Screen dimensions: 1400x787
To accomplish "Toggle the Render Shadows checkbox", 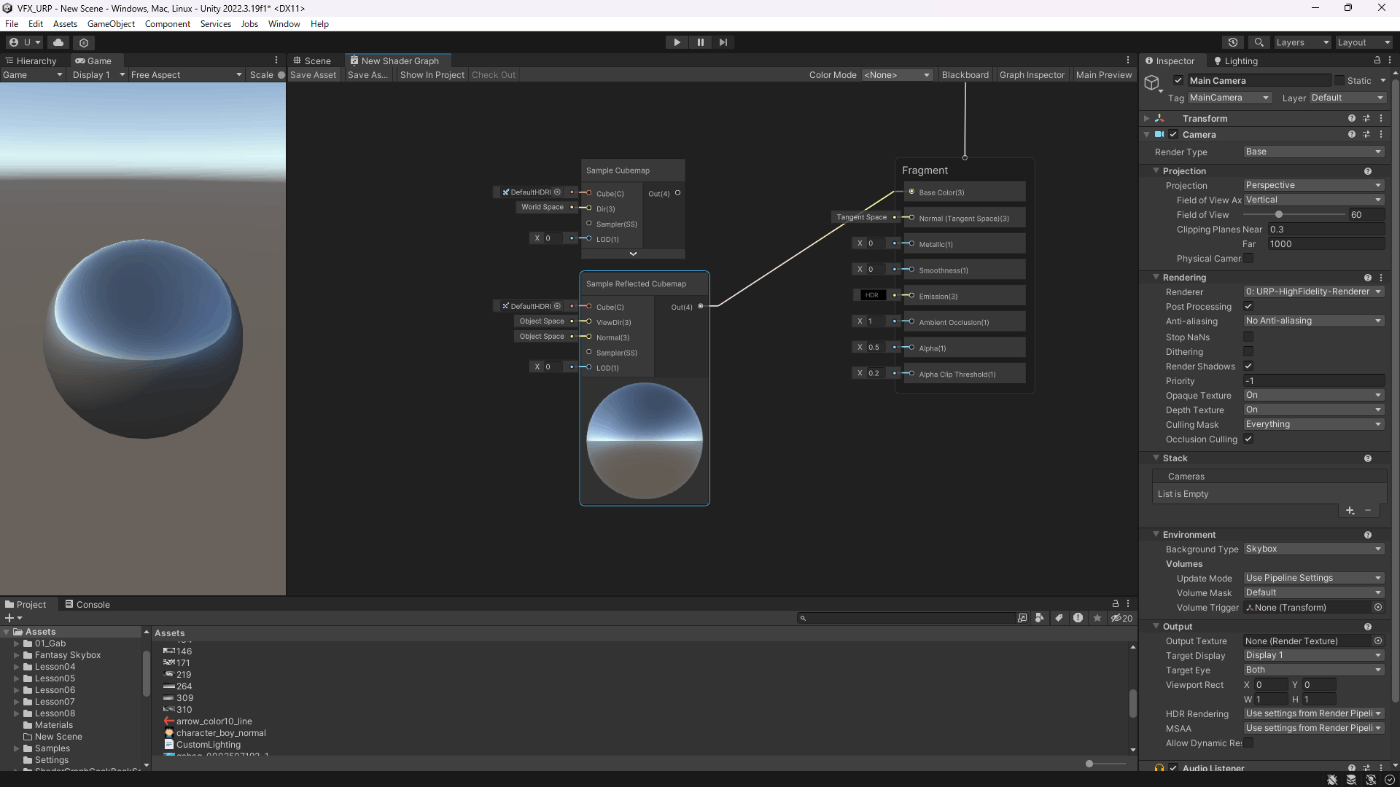I will click(1248, 366).
